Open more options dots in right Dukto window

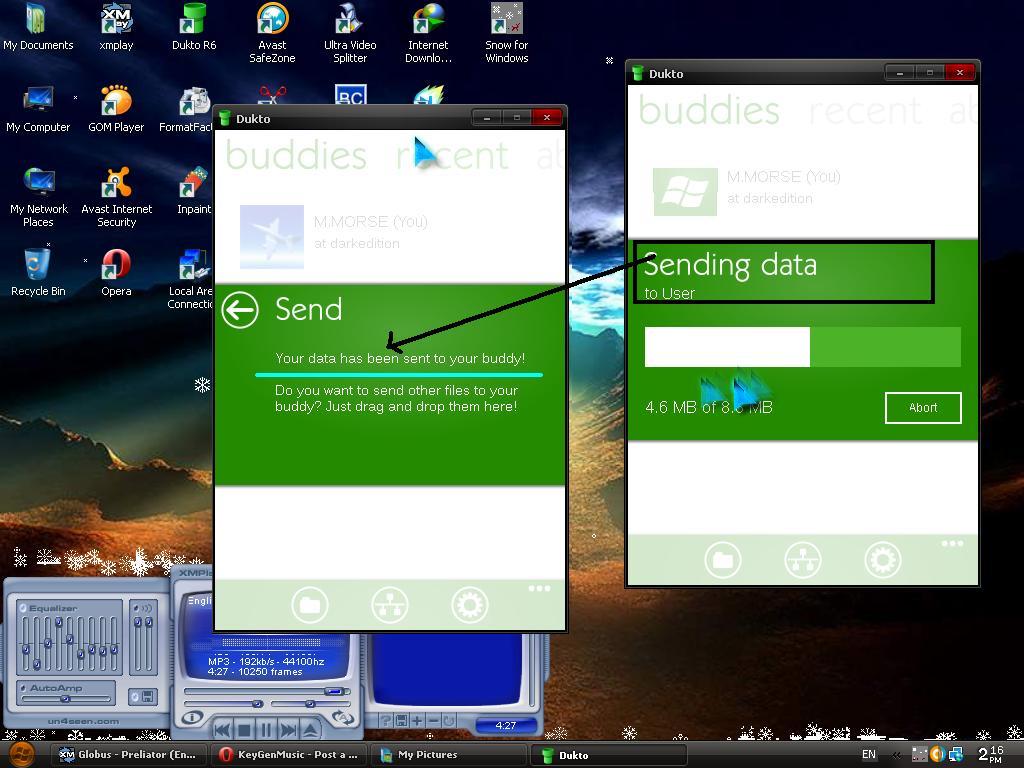pos(952,543)
